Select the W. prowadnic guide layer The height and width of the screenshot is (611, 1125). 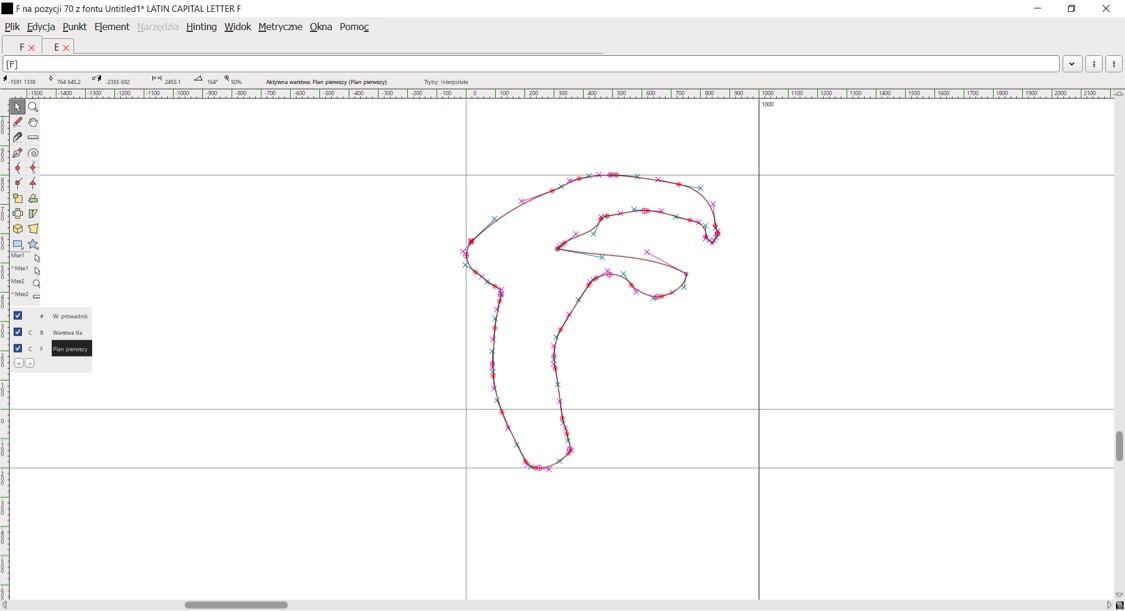point(70,316)
